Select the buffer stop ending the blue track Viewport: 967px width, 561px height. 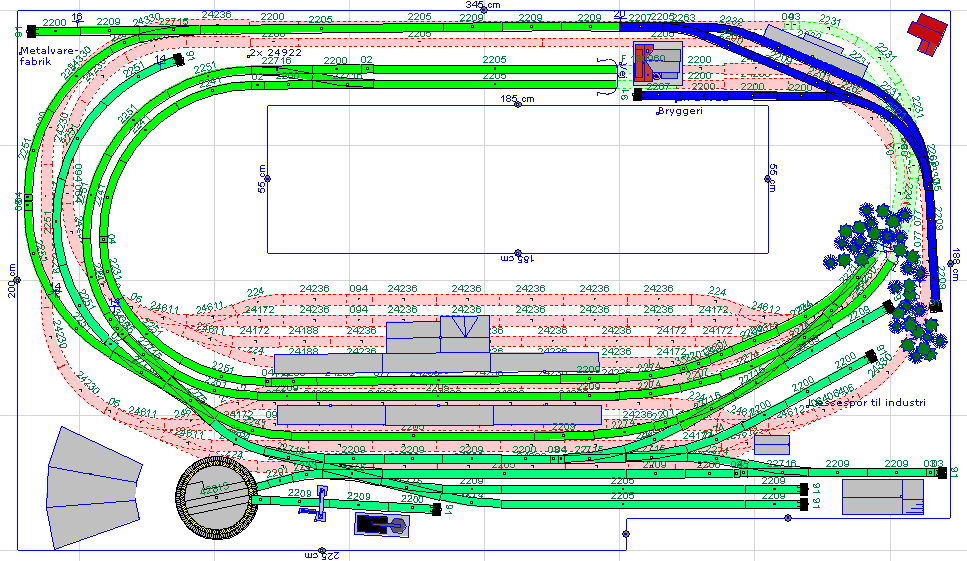pos(936,306)
